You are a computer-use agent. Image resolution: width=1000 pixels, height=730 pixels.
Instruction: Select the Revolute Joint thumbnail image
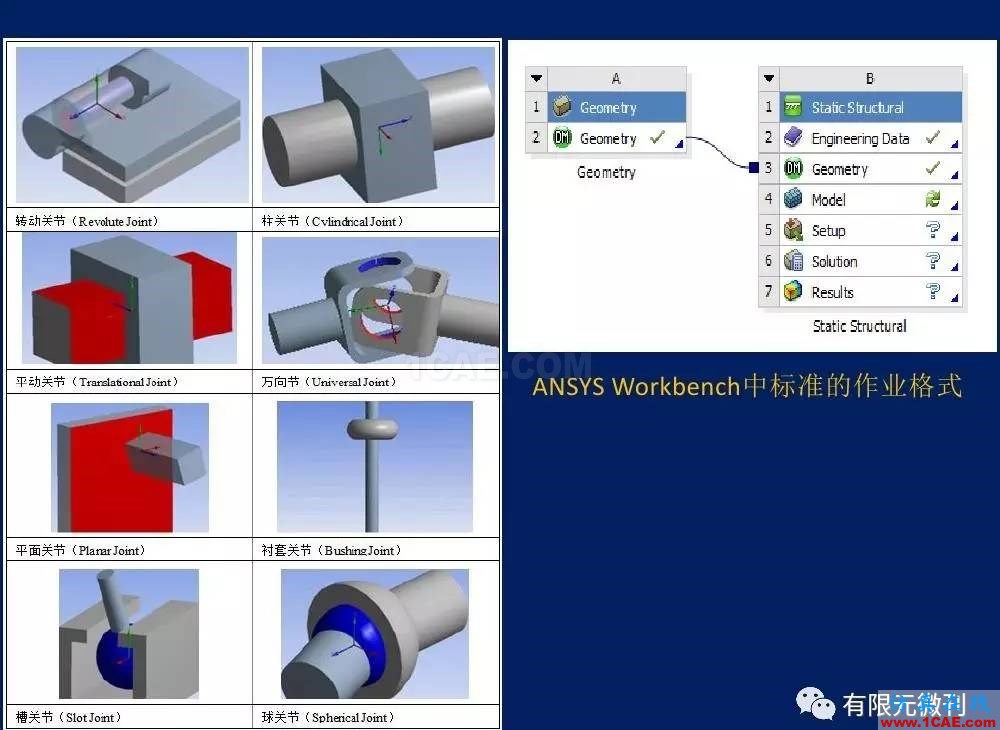(x=132, y=125)
